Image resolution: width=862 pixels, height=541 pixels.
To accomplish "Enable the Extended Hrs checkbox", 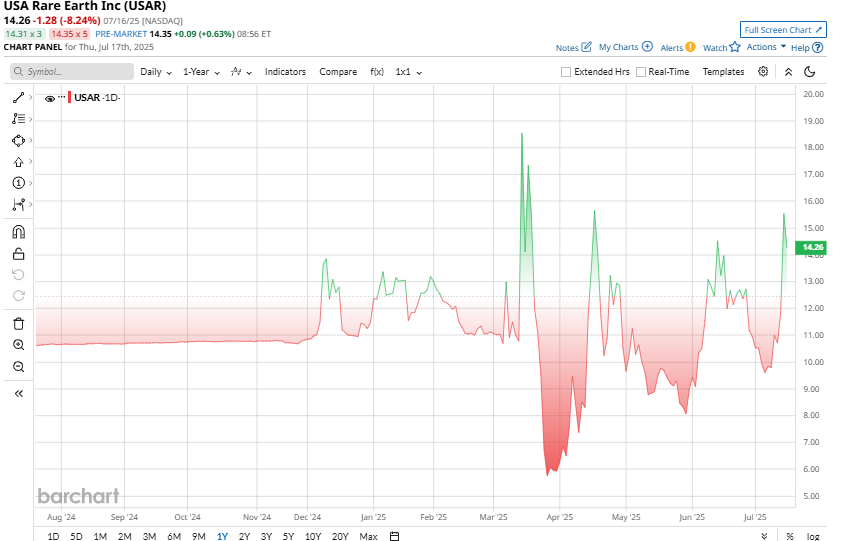I will [x=566, y=72].
